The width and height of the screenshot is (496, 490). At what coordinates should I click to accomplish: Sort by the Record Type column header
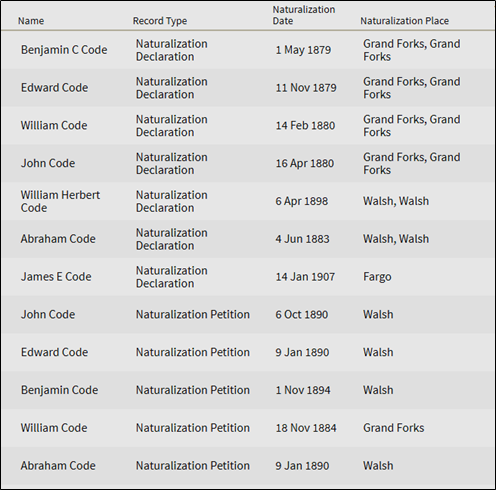coord(160,21)
